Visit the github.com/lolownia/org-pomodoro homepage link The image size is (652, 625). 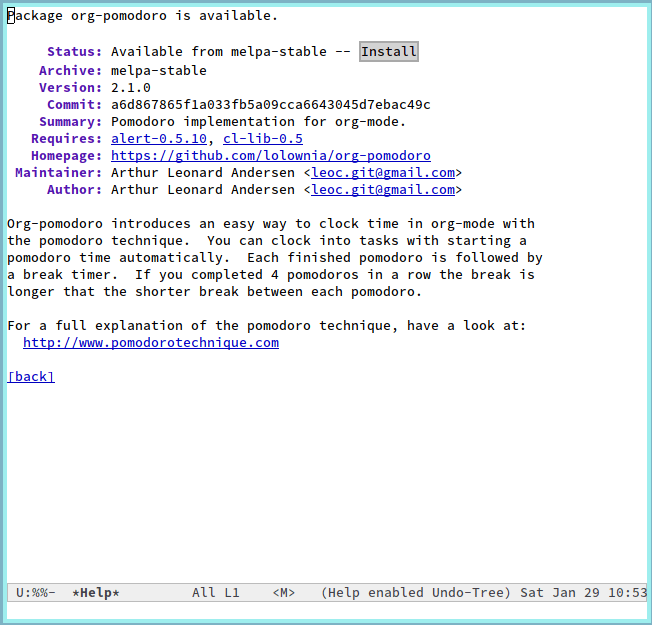[x=271, y=156]
